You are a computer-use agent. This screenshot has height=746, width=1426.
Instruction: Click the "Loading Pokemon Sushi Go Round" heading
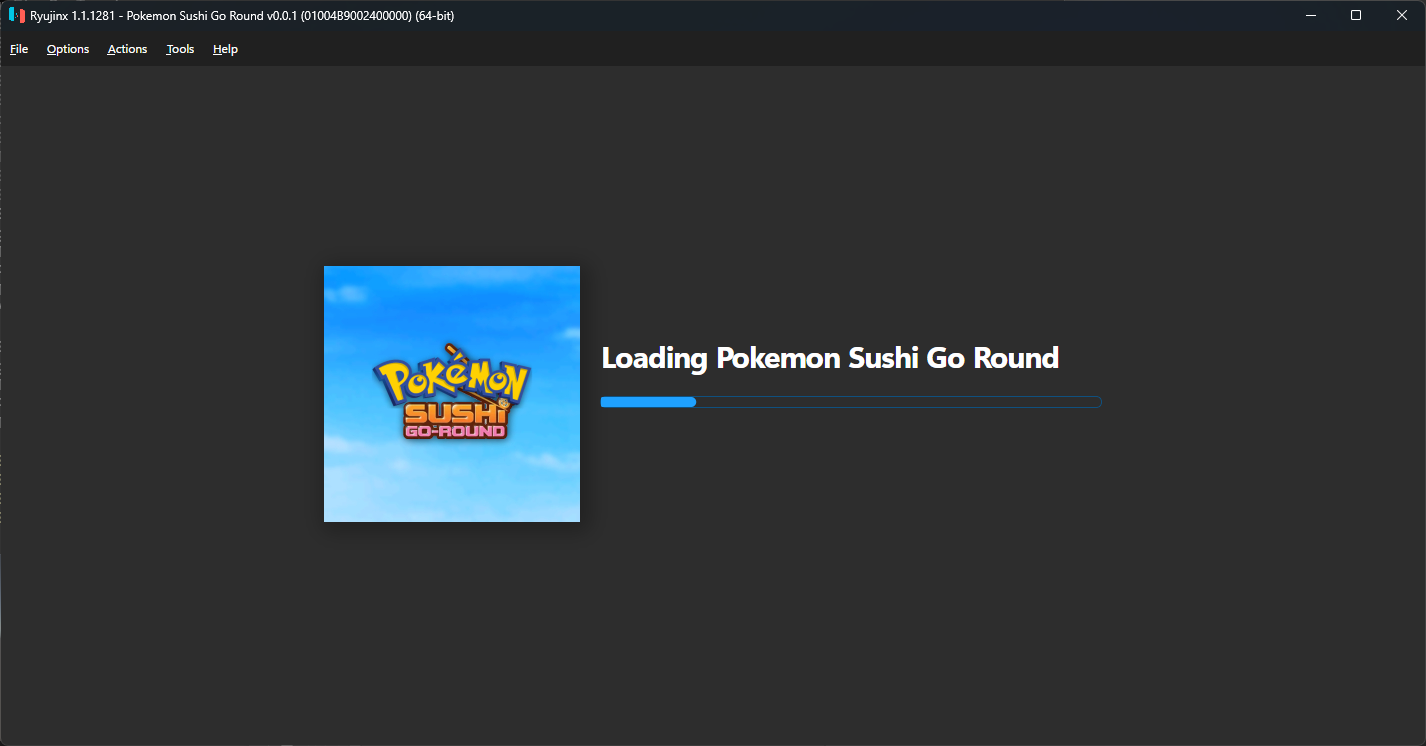point(829,358)
